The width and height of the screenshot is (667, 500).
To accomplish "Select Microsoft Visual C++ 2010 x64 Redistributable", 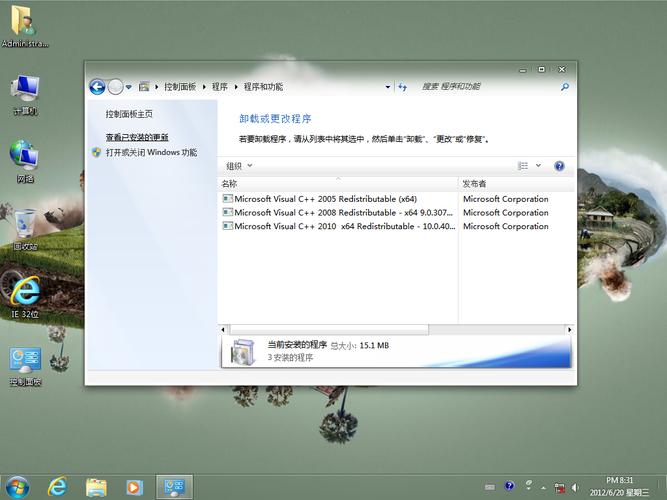I will tap(345, 226).
